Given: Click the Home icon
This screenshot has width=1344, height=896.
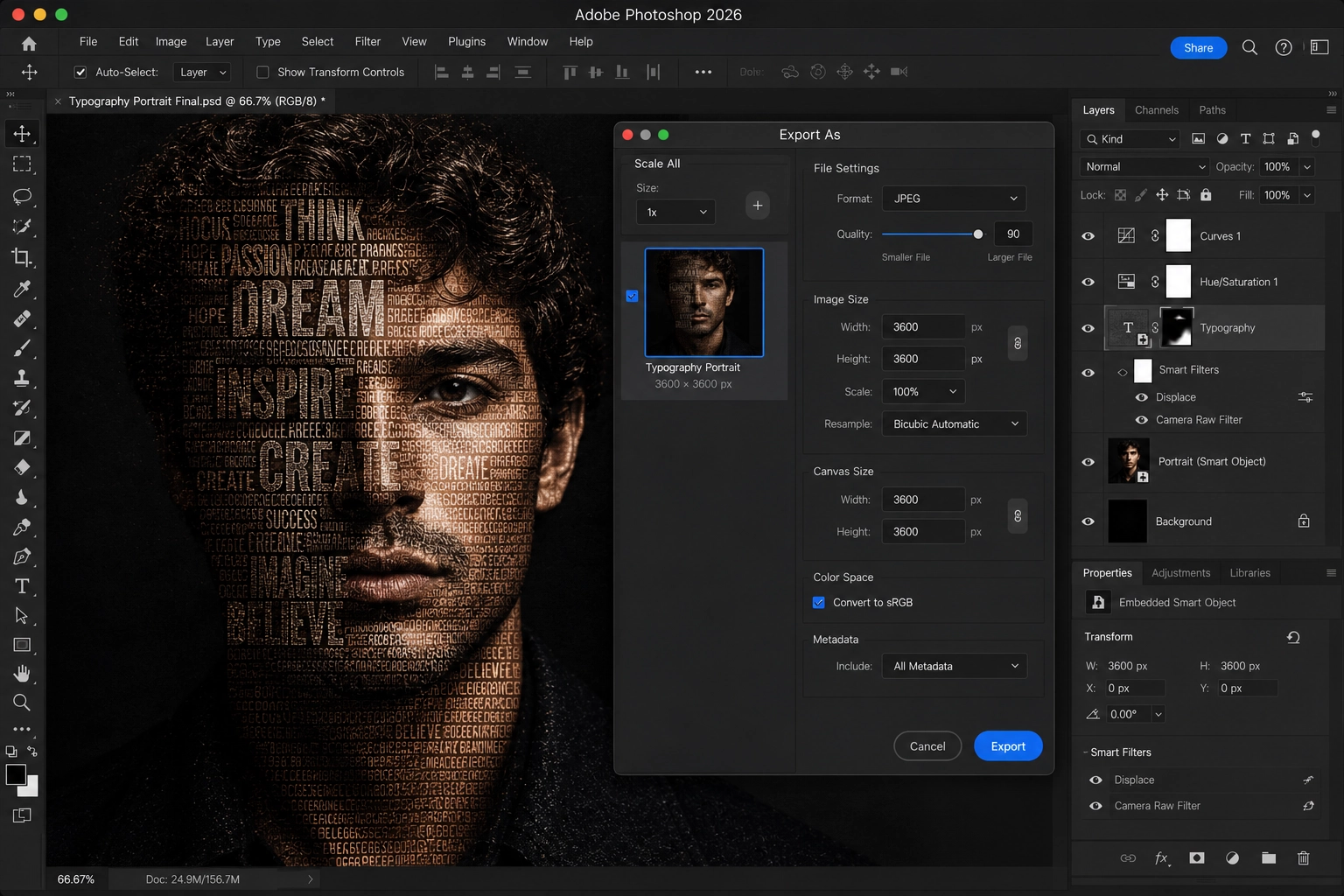Looking at the screenshot, I should point(29,44).
